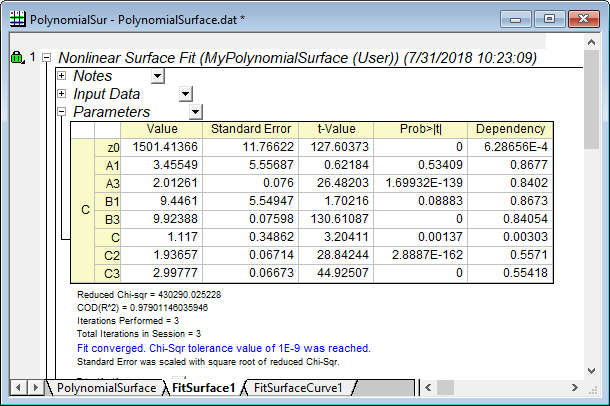Click the Standard Error column header

251,130
